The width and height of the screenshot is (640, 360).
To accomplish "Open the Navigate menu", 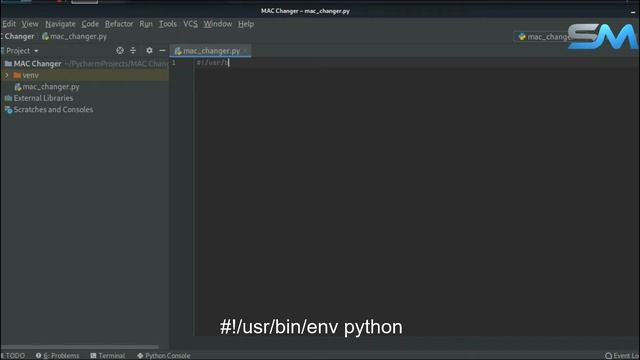I will 60,24.
